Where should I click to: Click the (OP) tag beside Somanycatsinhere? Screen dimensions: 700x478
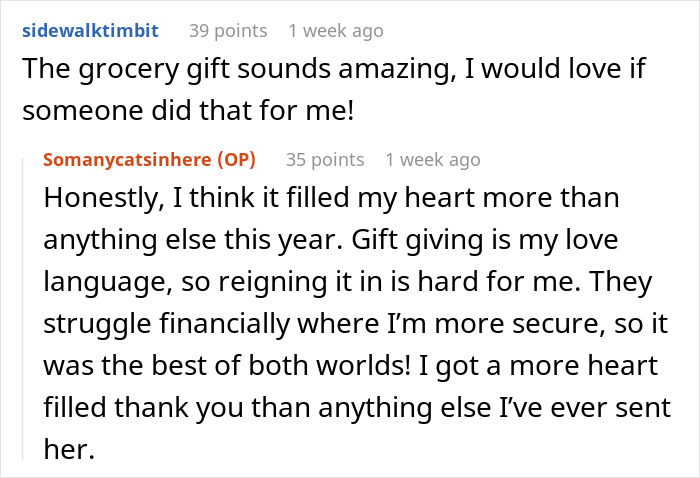238,159
